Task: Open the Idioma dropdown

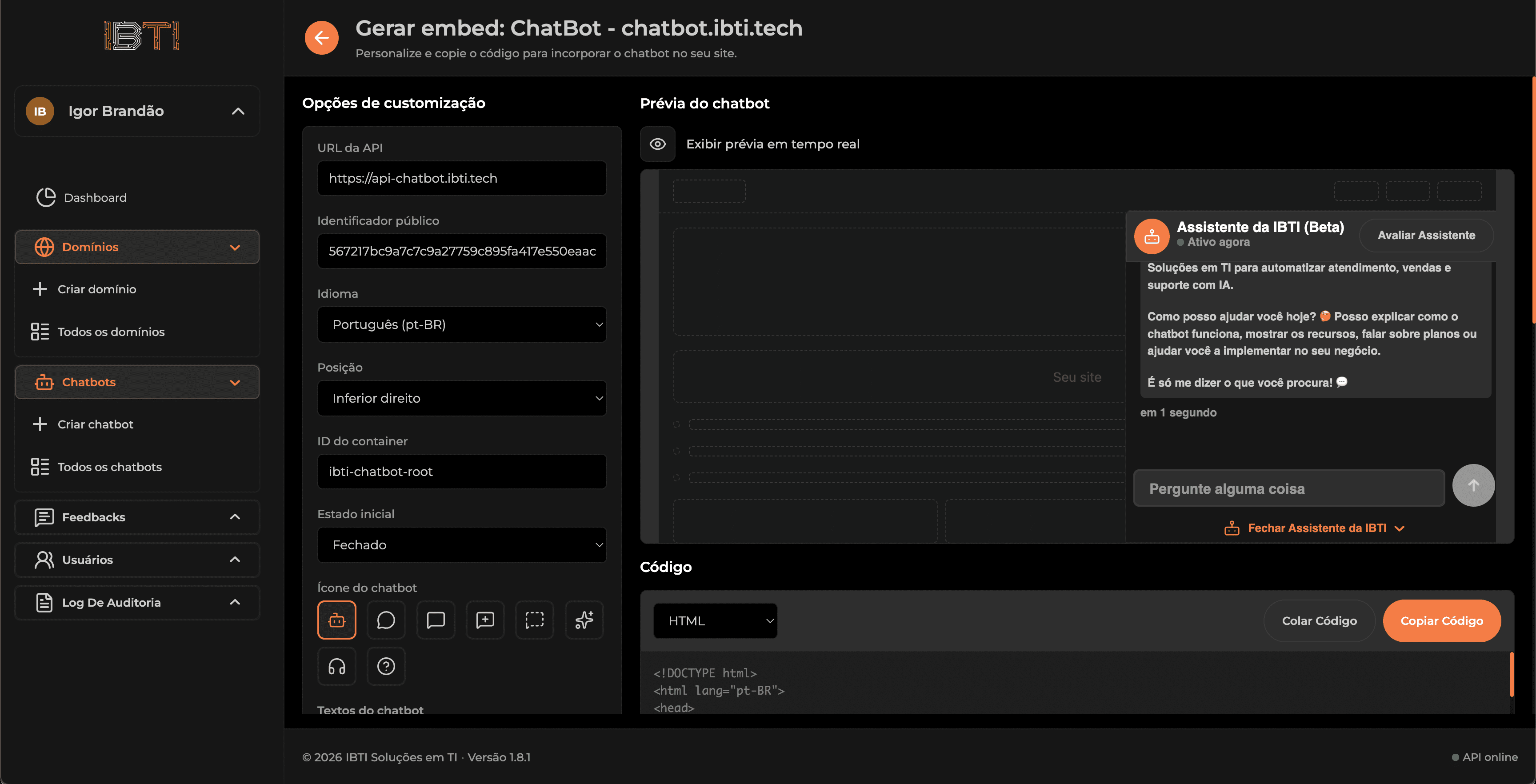Action: click(462, 324)
